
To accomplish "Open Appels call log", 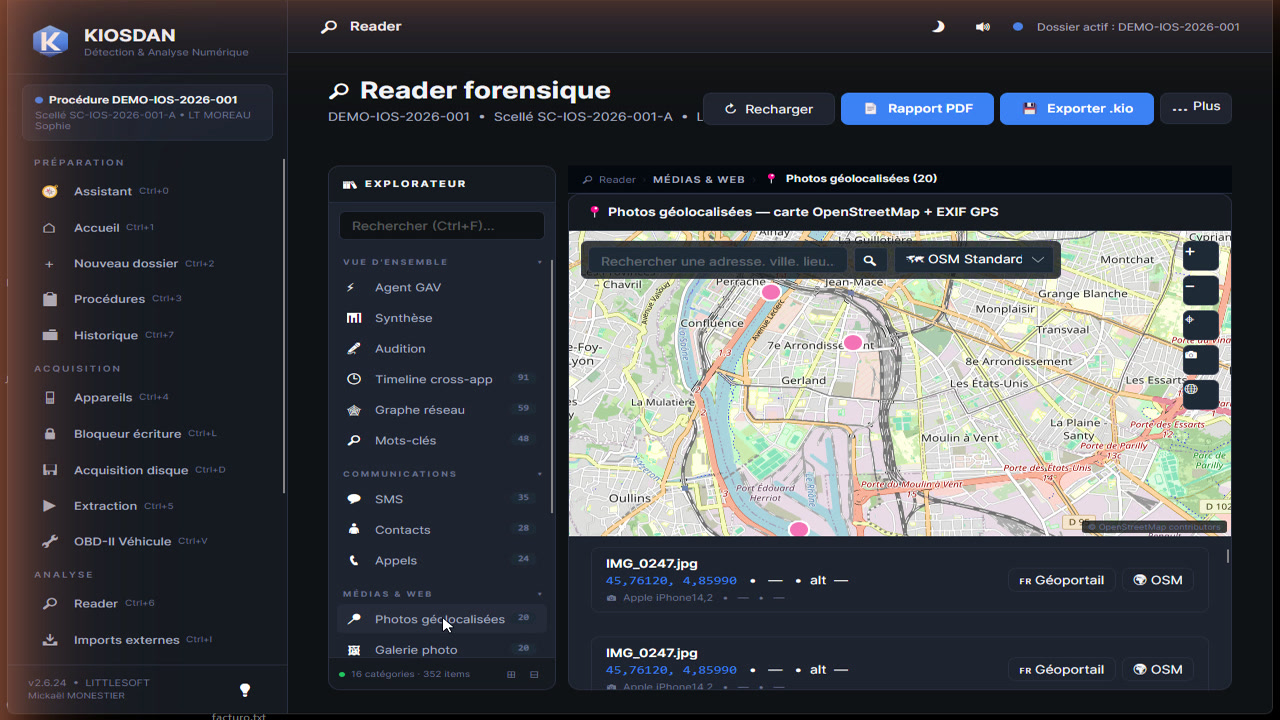I will point(440,561).
